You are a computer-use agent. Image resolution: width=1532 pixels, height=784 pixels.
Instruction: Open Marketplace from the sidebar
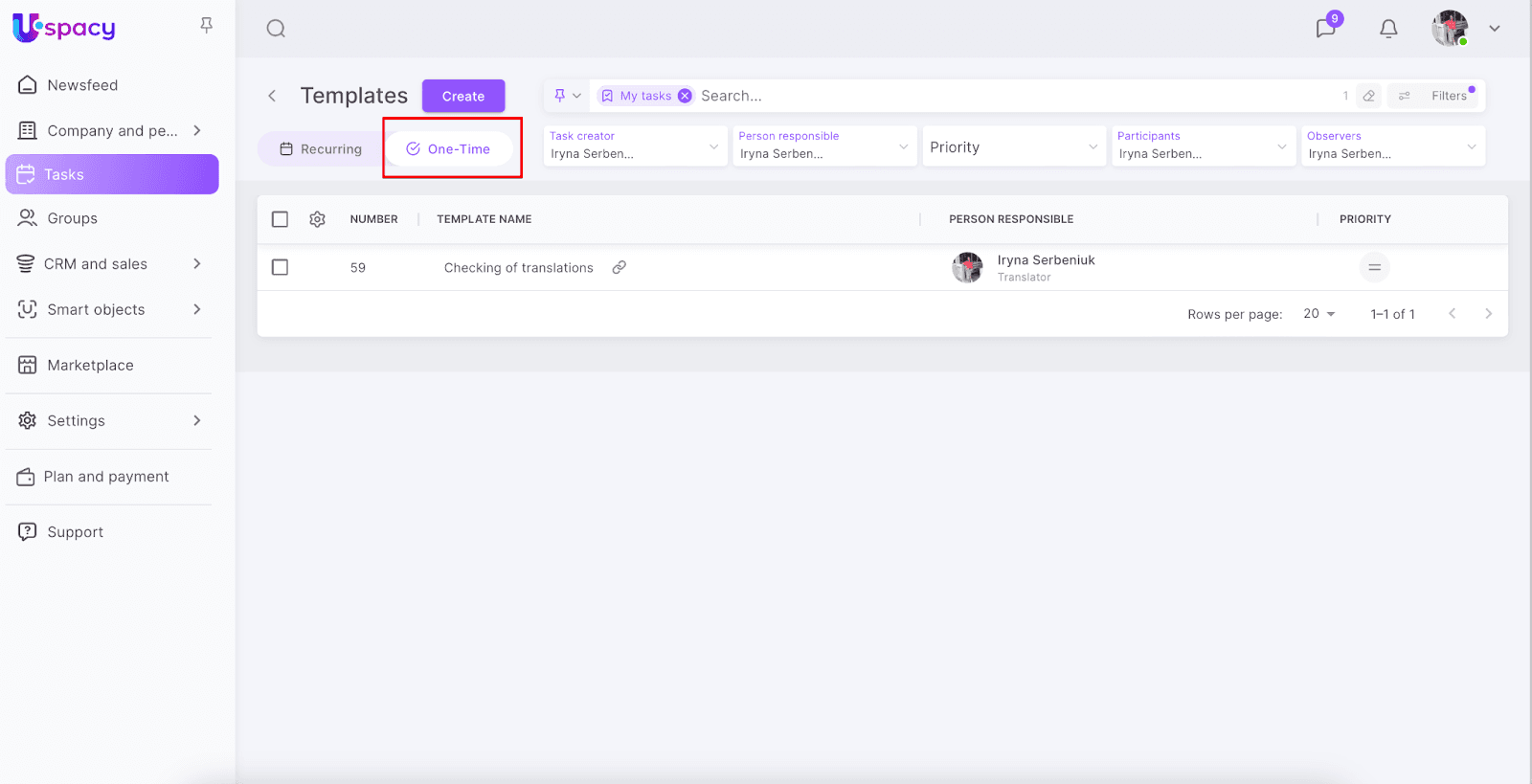pos(90,366)
